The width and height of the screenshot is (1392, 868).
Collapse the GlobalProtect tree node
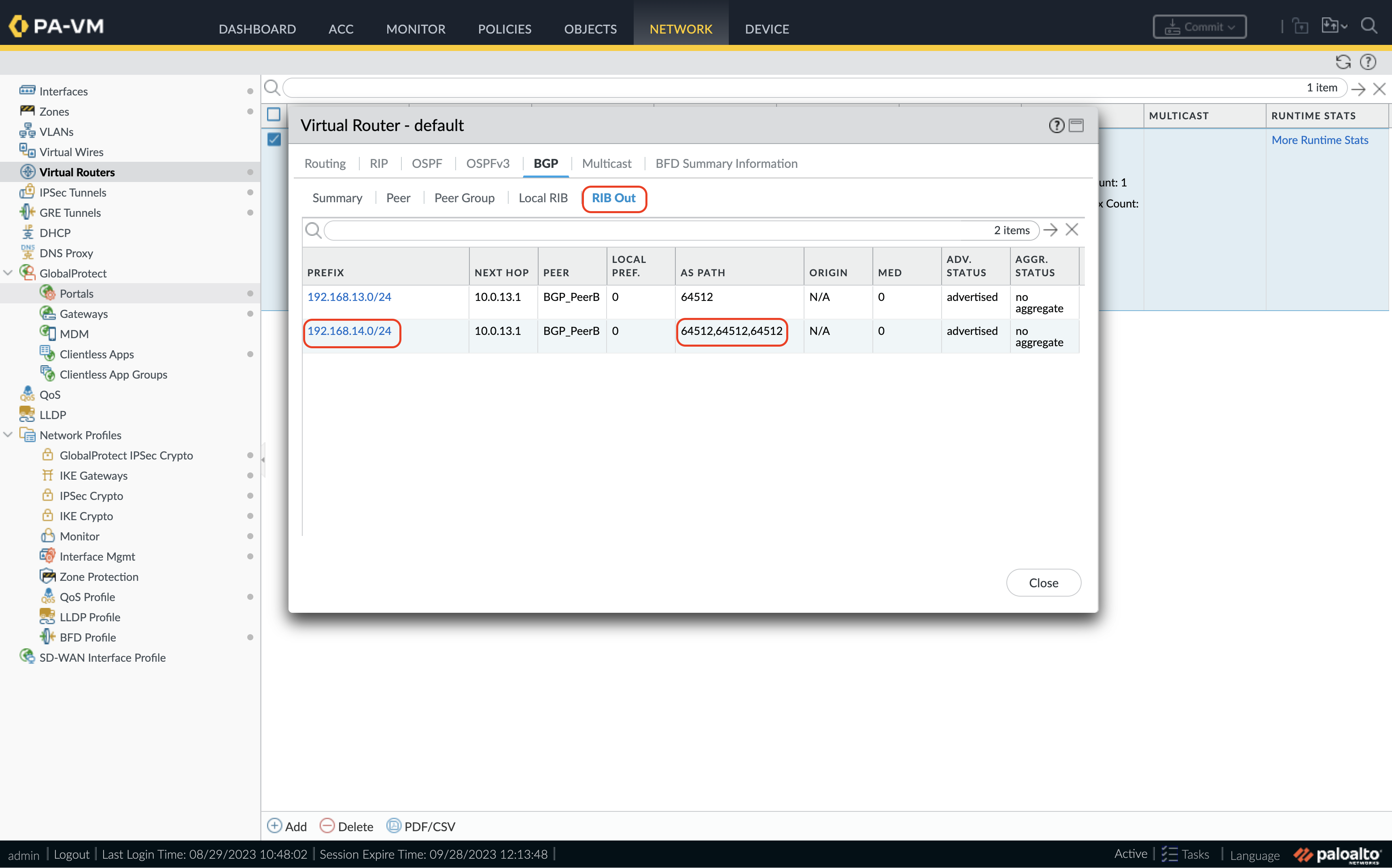pyautogui.click(x=8, y=273)
